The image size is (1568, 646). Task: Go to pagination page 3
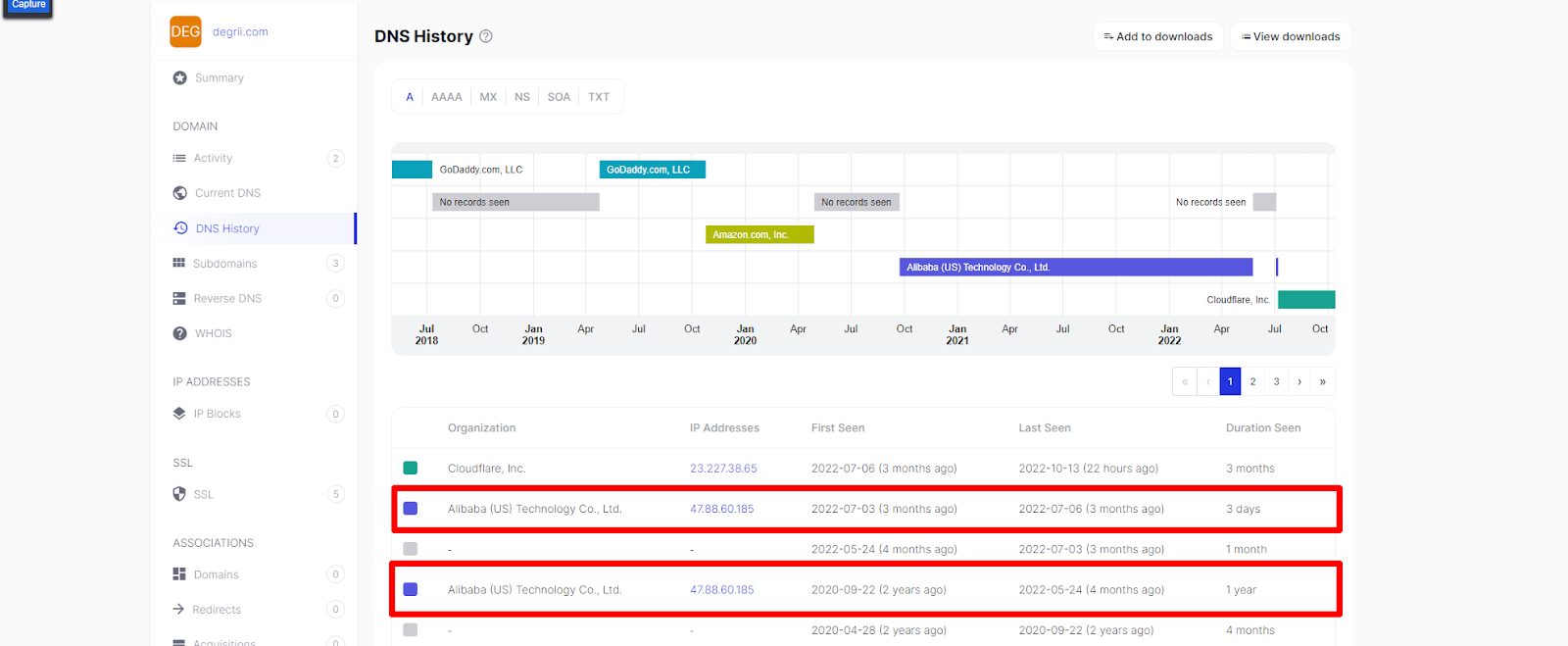pos(1276,381)
